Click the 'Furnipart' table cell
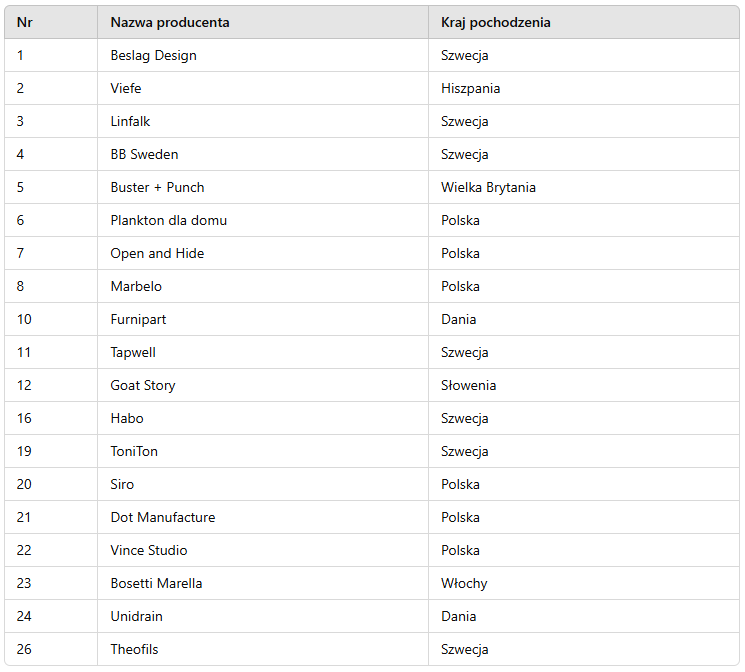 [x=138, y=319]
